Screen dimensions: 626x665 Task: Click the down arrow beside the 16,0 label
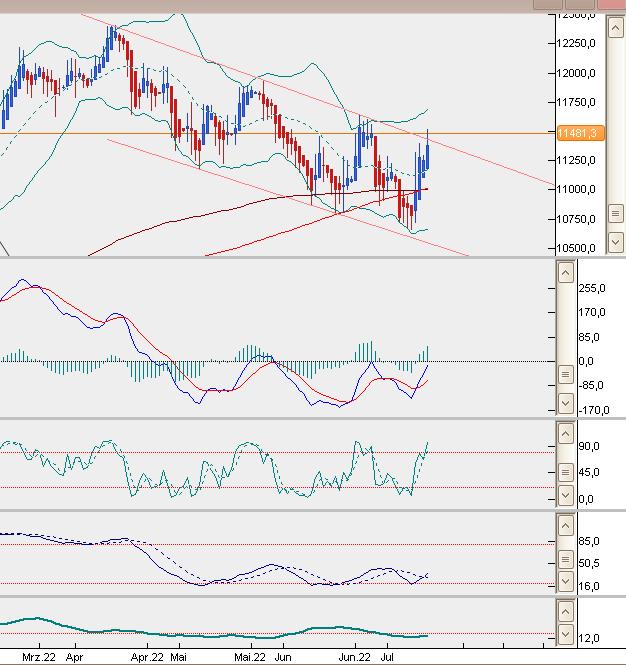565,582
